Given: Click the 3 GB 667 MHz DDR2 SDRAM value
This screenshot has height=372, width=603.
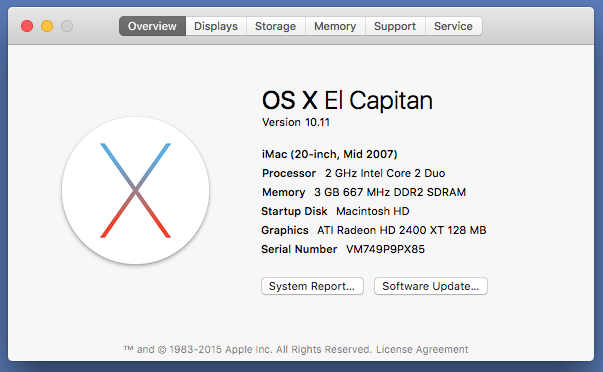Looking at the screenshot, I should [x=390, y=192].
